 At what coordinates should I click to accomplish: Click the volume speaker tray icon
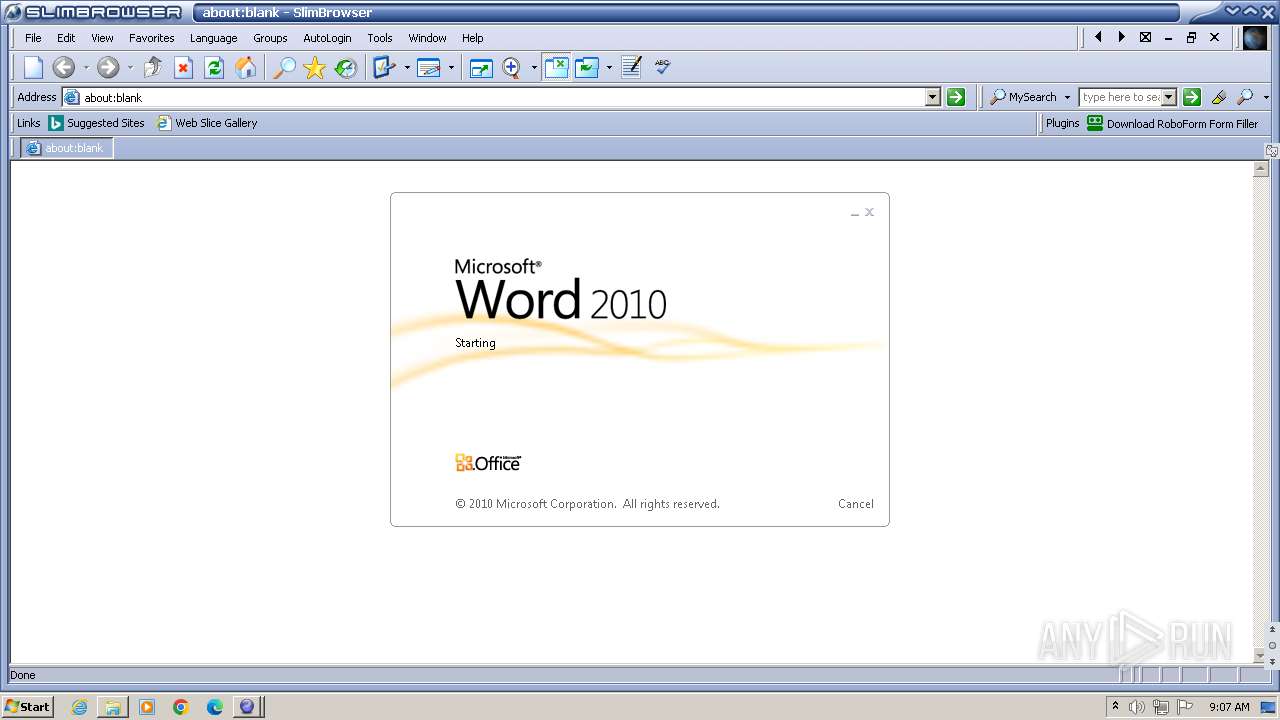(x=1137, y=707)
